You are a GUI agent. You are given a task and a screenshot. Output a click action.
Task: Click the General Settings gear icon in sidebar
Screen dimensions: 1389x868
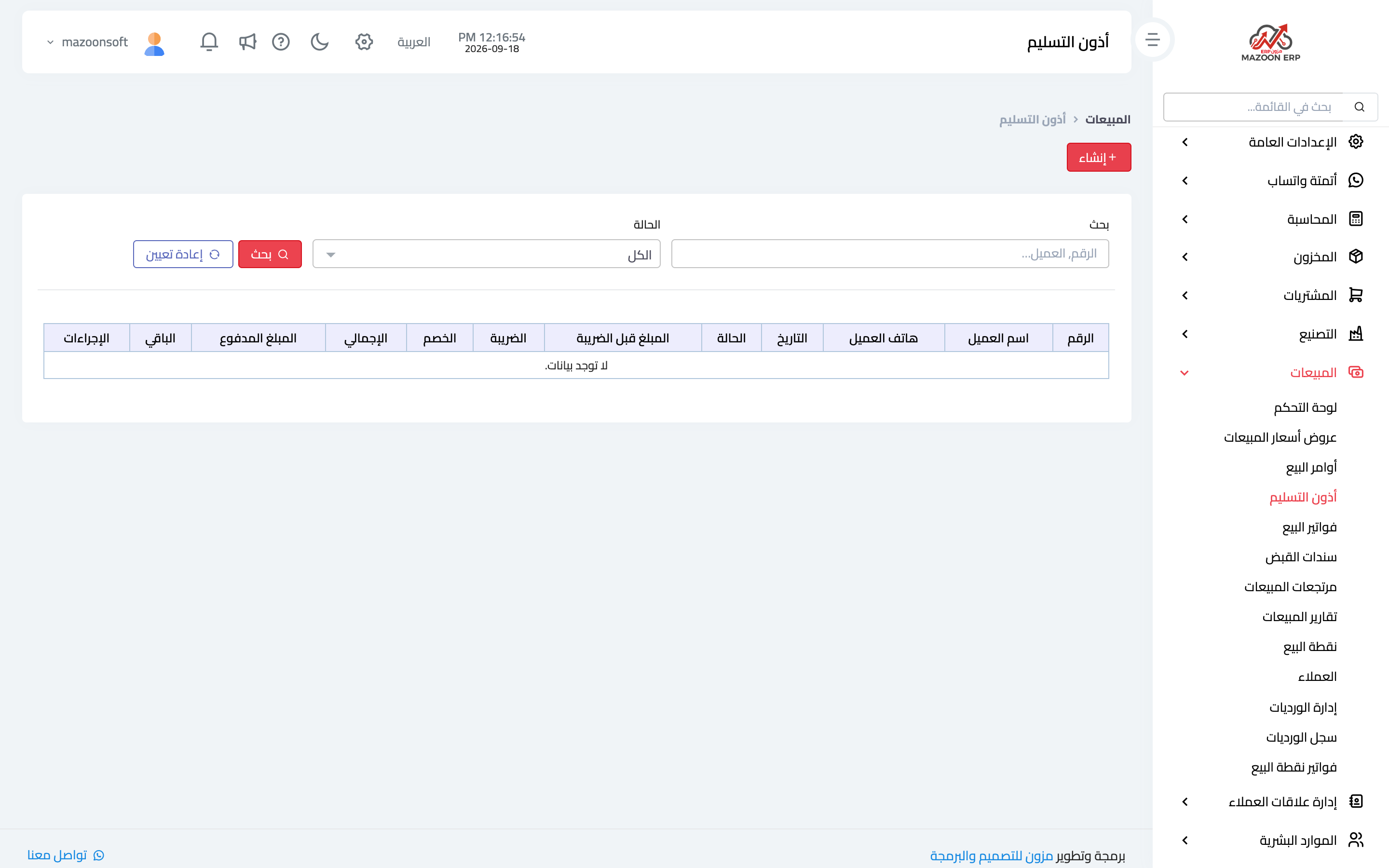pos(1356,141)
